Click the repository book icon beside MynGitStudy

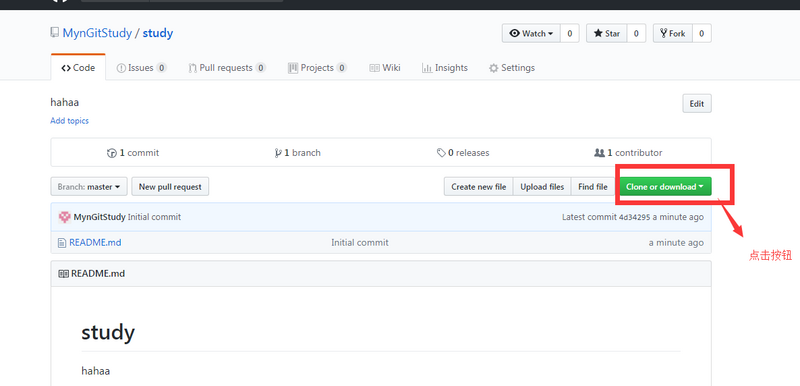point(55,33)
